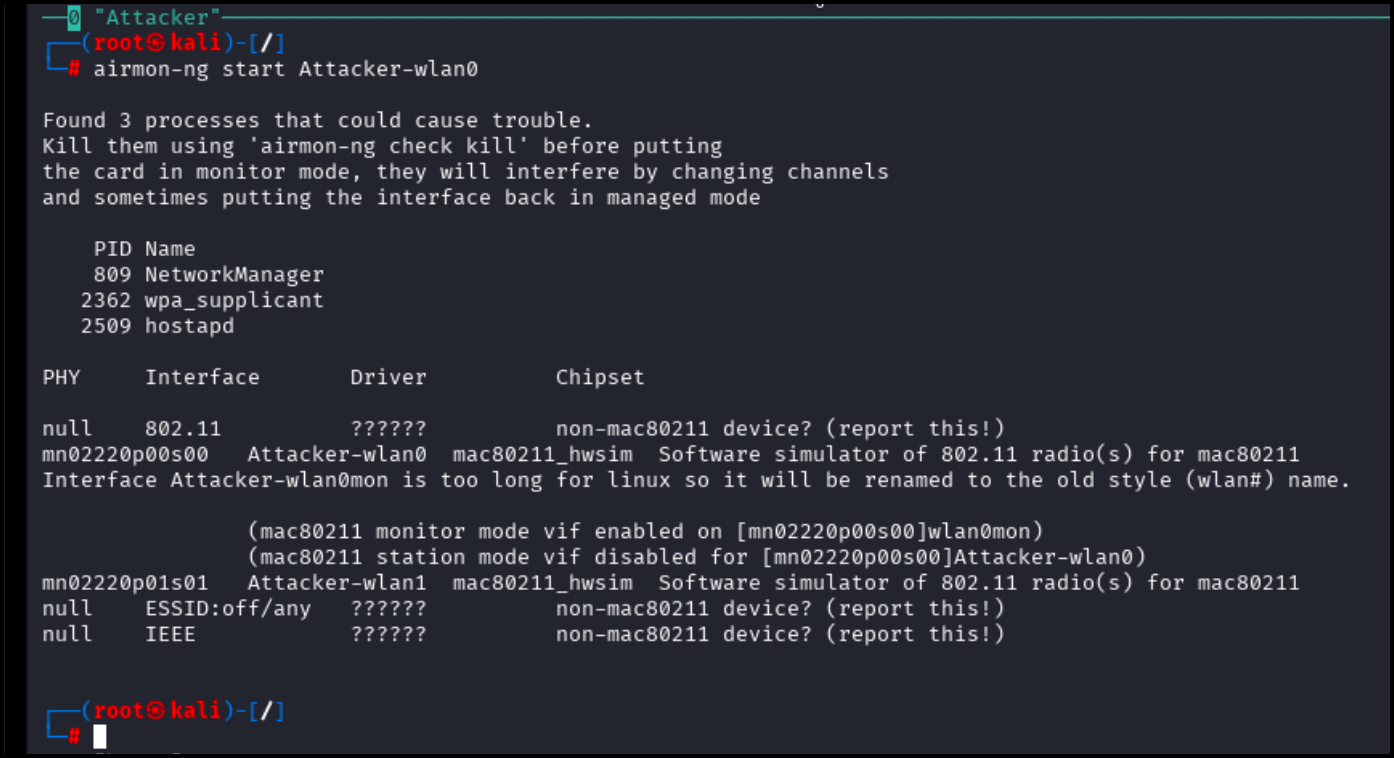Click the red hash sign of the first prompt

click(74, 69)
